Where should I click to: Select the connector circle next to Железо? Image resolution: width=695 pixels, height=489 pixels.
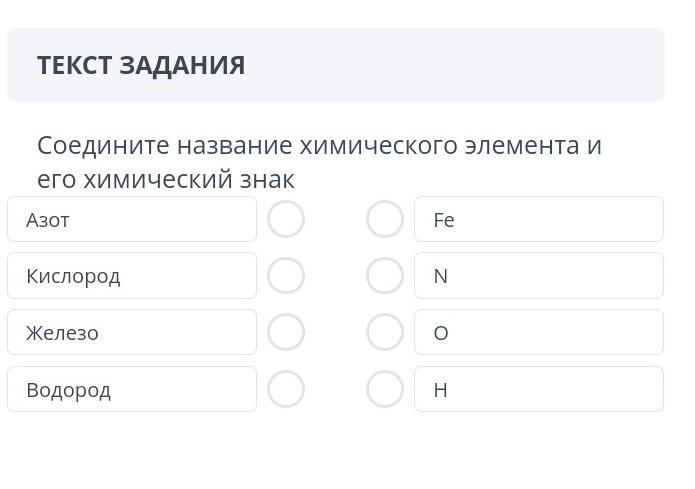tap(286, 333)
